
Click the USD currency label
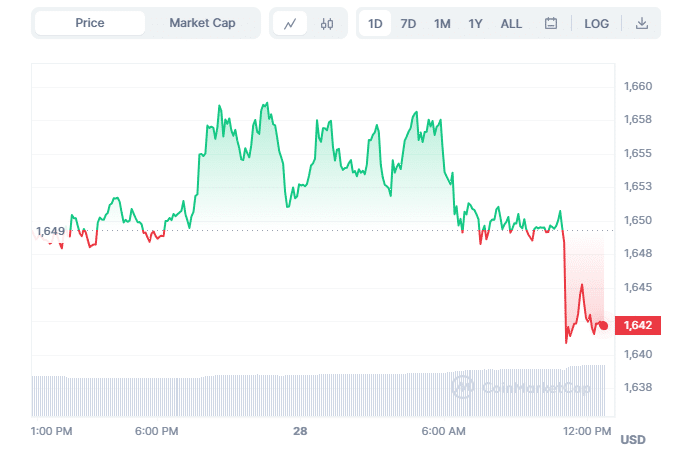pos(633,440)
